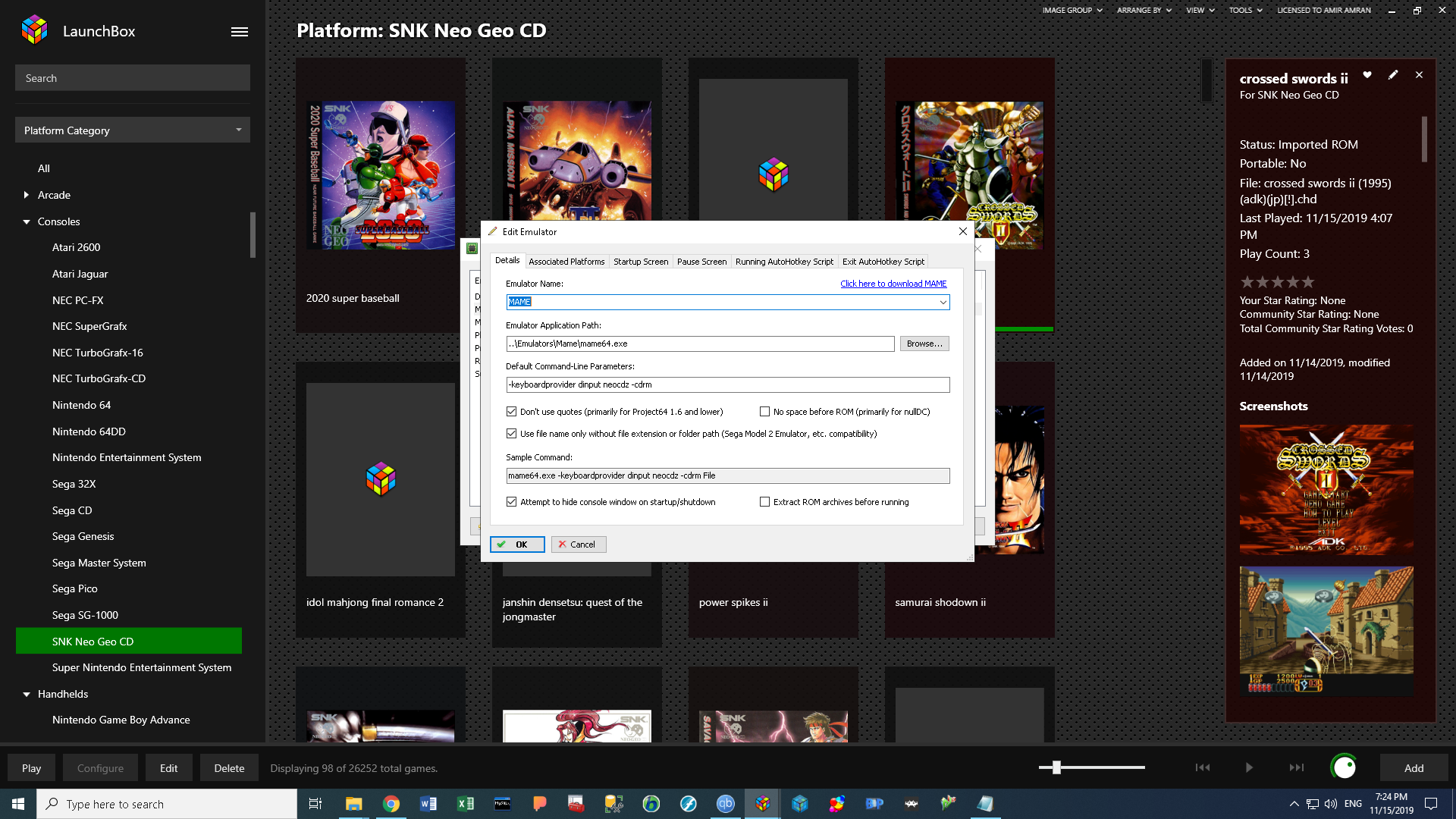The image size is (1456, 819).
Task: Close the crossed swords ii details panel
Action: 1420,75
